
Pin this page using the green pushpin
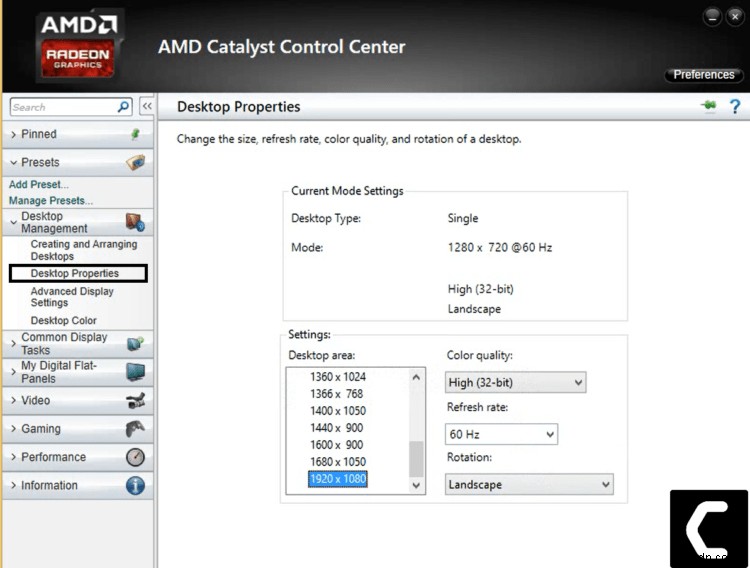709,105
